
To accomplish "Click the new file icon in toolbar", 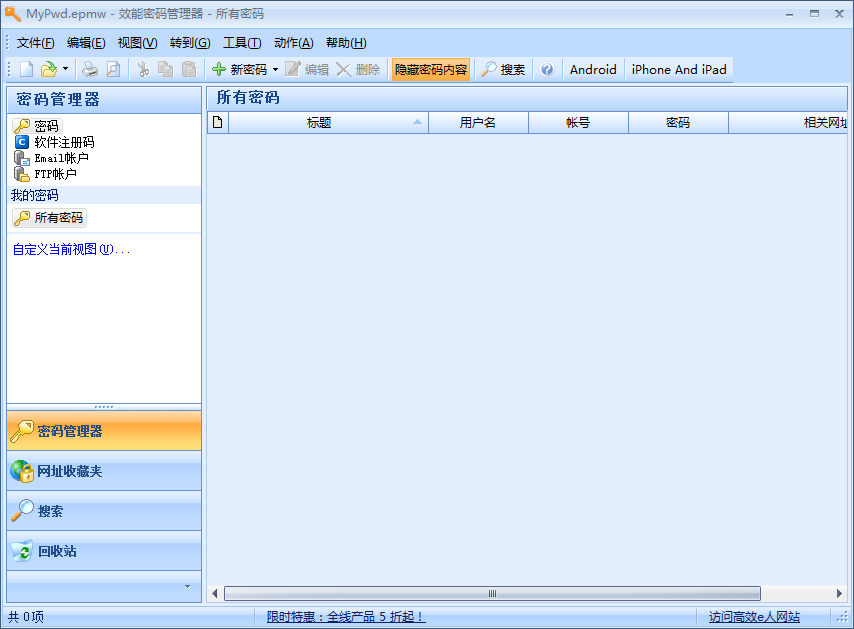I will (x=26, y=70).
